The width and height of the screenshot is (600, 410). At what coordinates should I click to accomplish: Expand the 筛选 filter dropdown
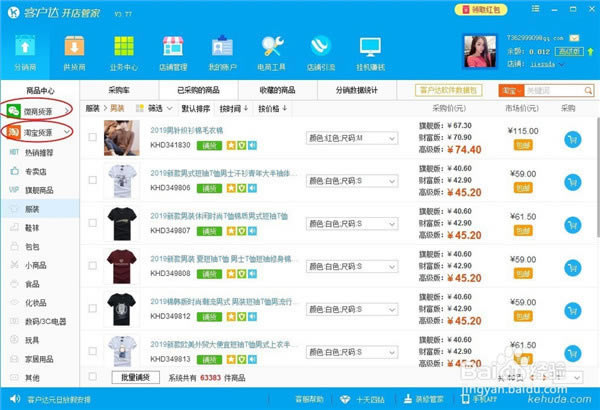point(155,109)
